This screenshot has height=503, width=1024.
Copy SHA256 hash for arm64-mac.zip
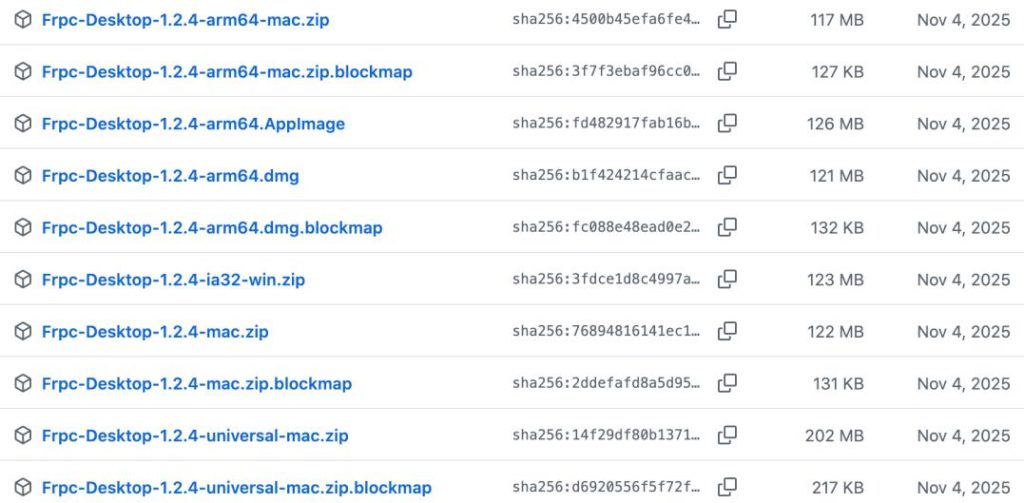click(727, 20)
